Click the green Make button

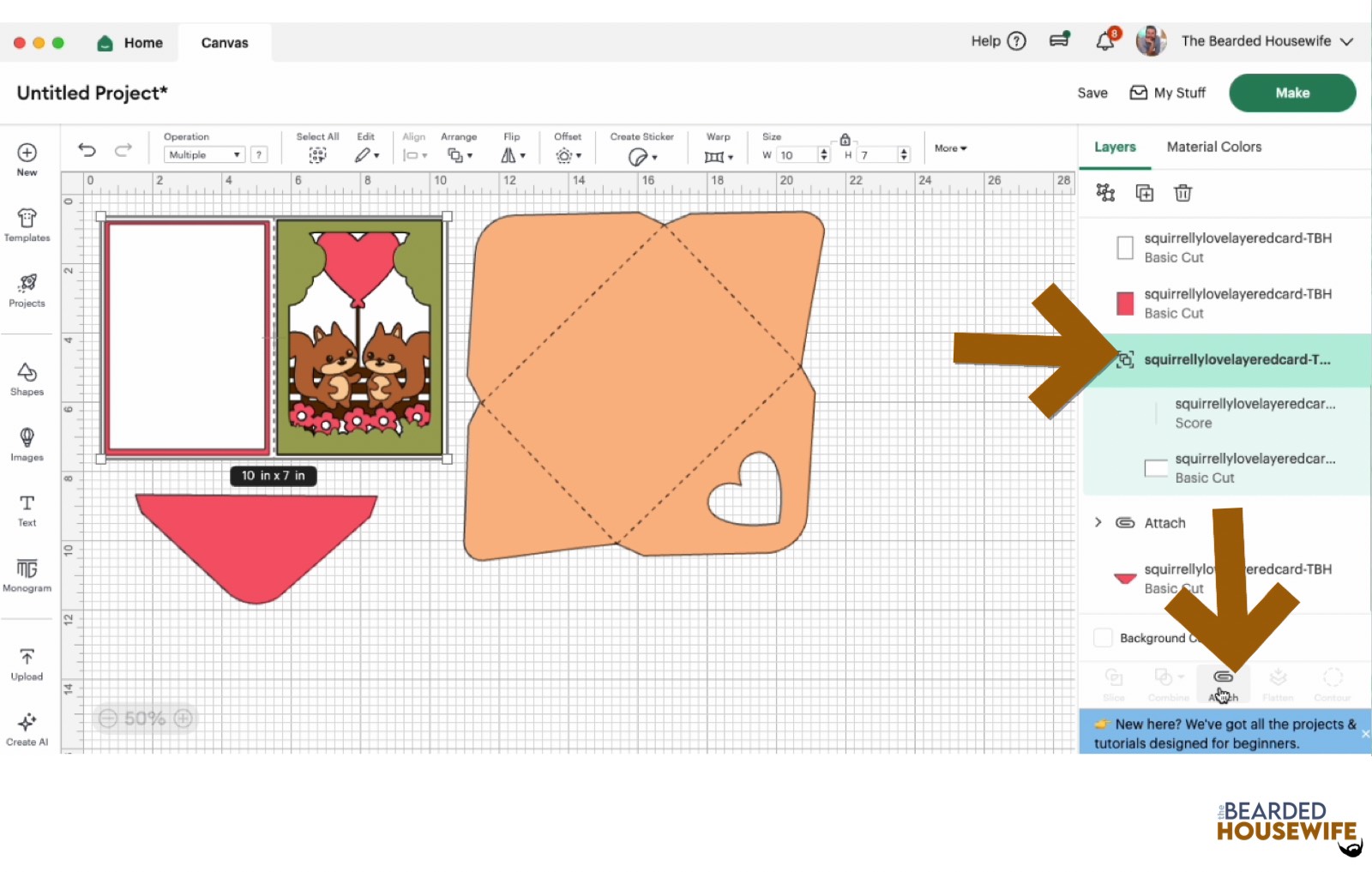pyautogui.click(x=1291, y=93)
